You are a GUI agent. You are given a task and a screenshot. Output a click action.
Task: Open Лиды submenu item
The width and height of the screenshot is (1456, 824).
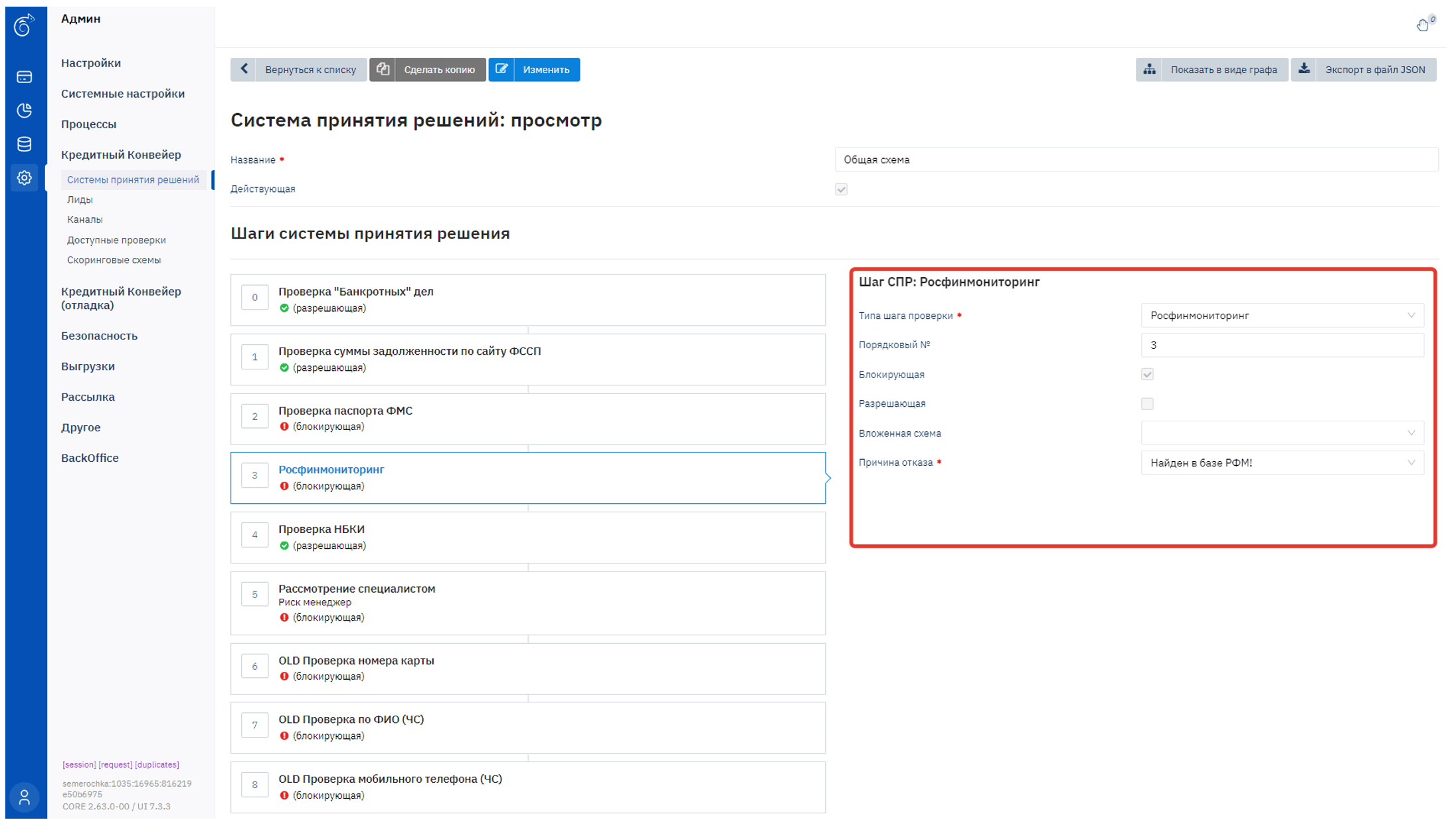[80, 199]
